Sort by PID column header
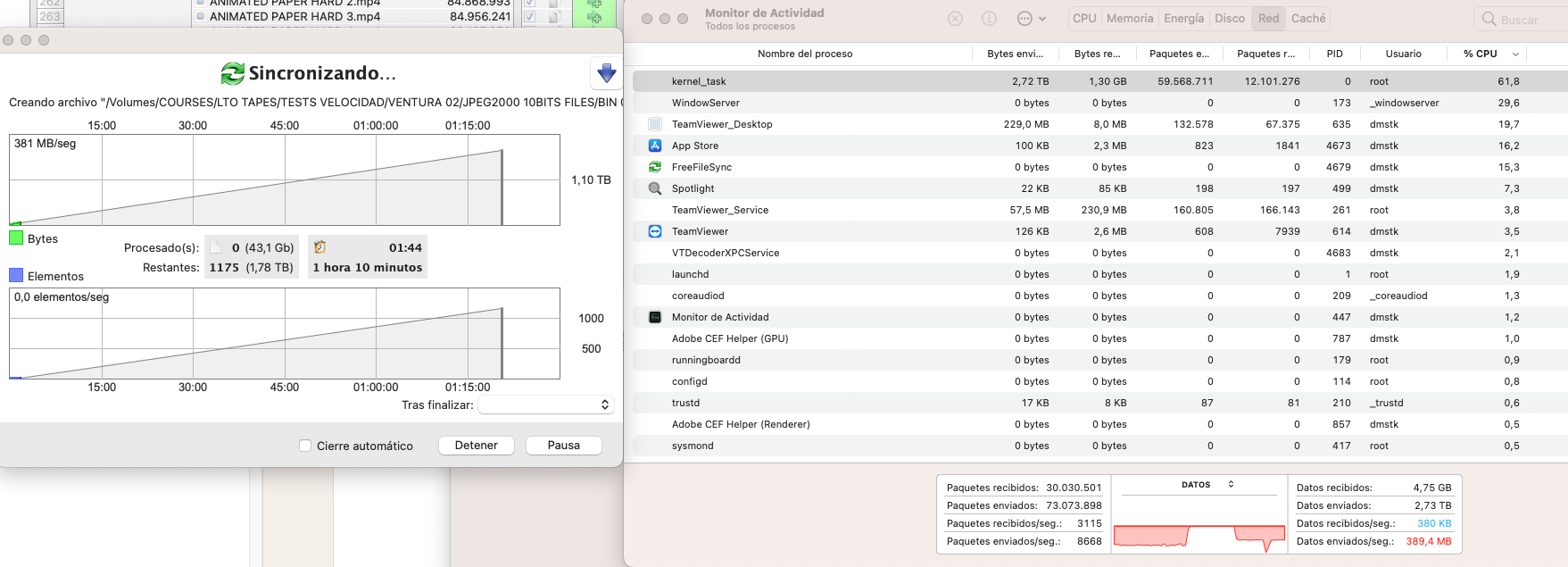Image resolution: width=1568 pixels, height=567 pixels. coord(1335,54)
